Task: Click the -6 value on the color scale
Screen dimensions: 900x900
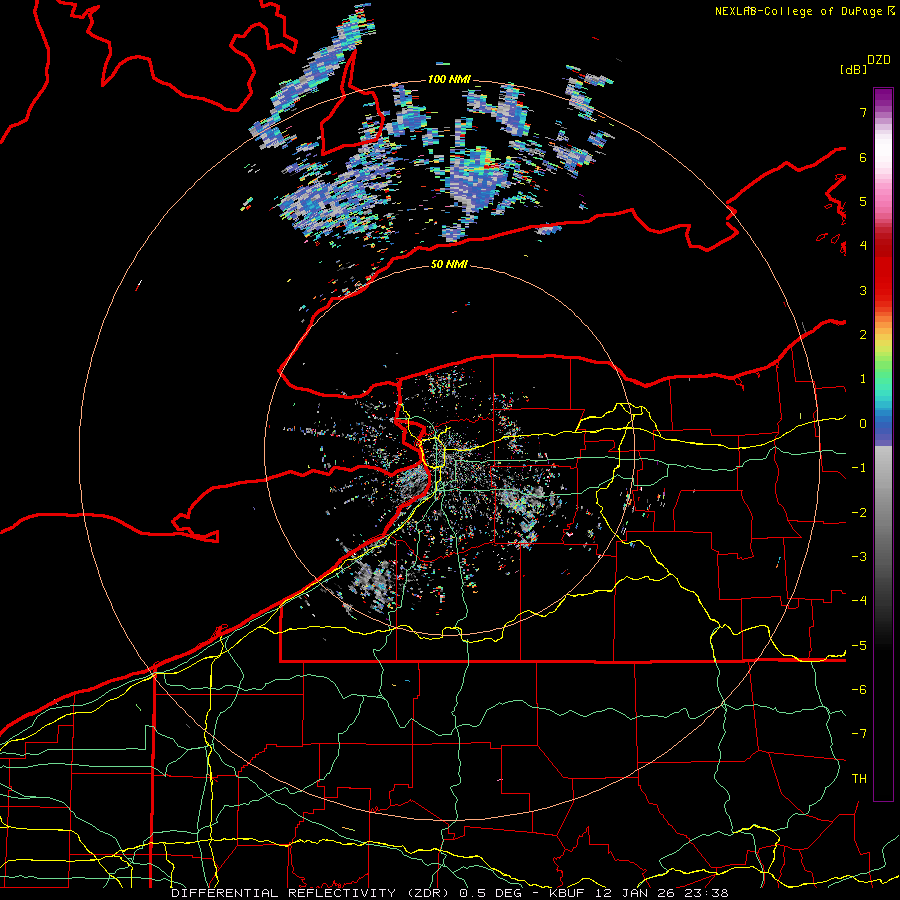Action: tap(859, 690)
